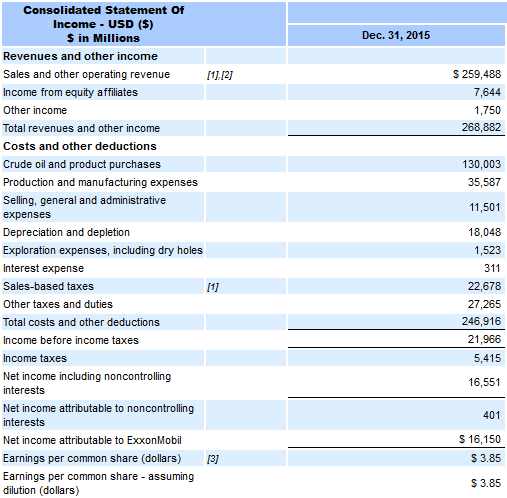
Task: Click the Consolidated Statement Of Income title
Action: pyautogui.click(x=103, y=24)
